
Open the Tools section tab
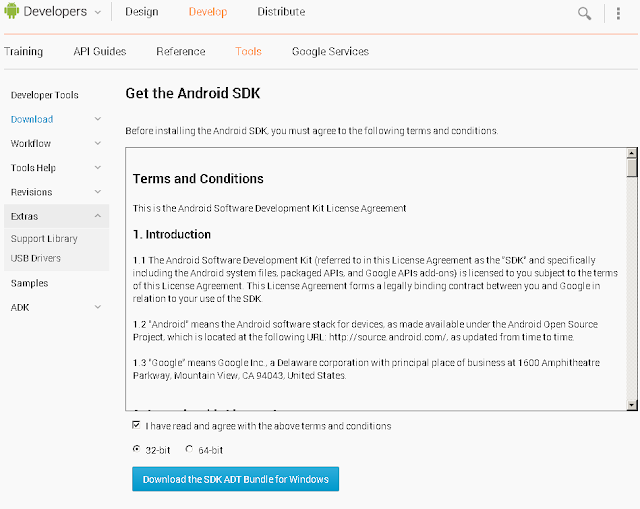(248, 51)
